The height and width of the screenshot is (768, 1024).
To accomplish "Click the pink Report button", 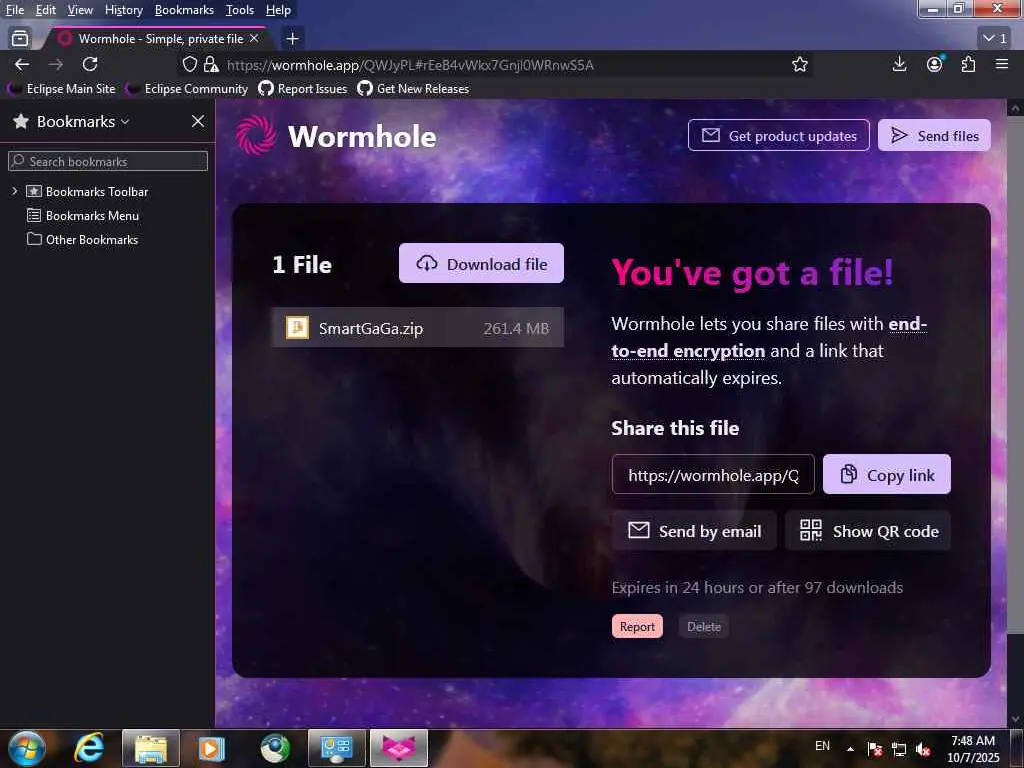I will pos(637,626).
